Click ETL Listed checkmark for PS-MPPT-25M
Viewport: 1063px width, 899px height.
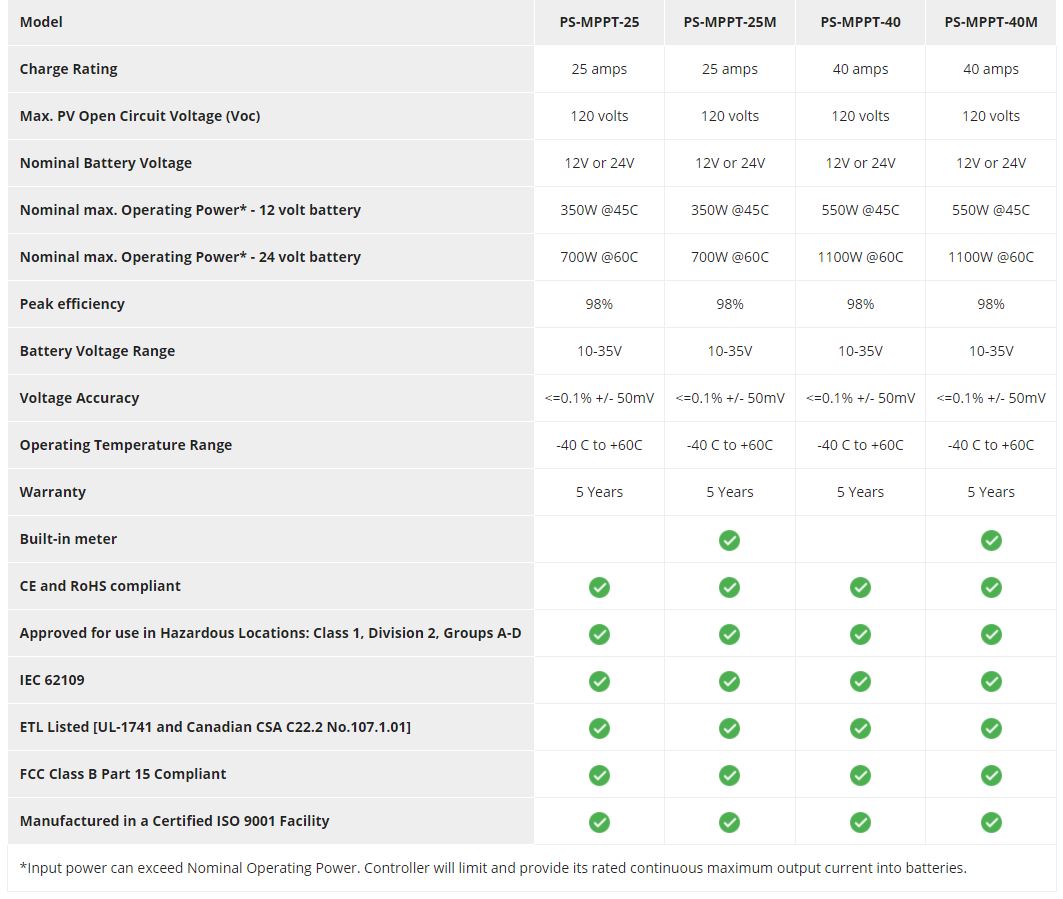tap(730, 728)
